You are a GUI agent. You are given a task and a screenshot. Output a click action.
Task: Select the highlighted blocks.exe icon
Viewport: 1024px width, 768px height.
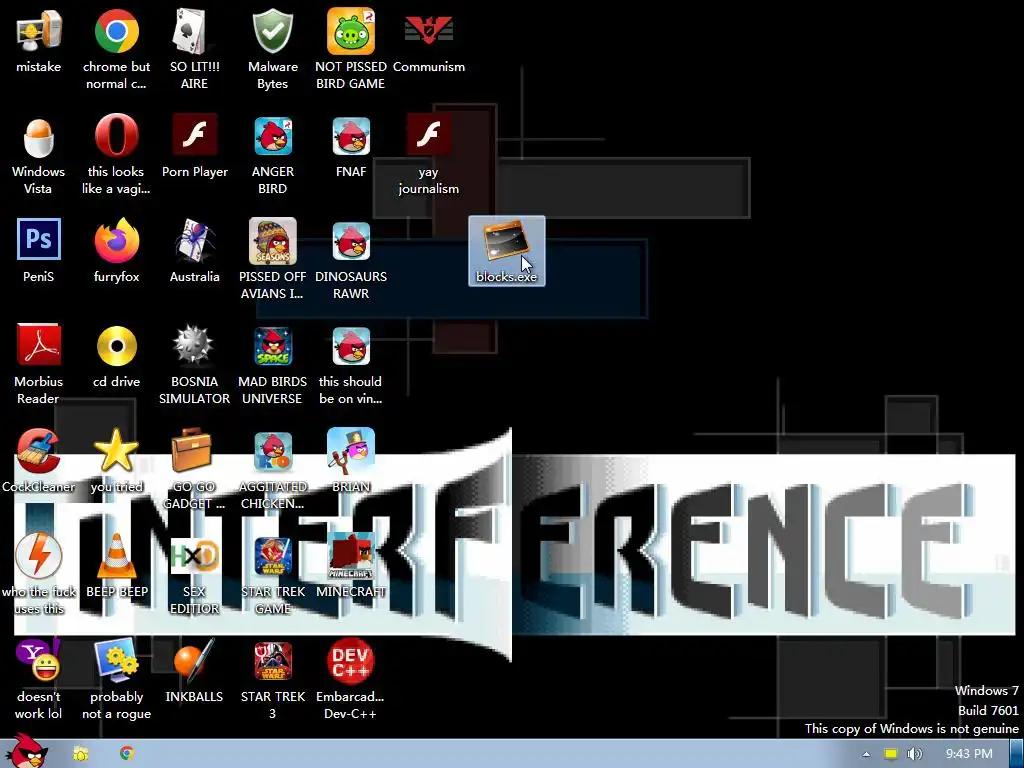pos(507,251)
